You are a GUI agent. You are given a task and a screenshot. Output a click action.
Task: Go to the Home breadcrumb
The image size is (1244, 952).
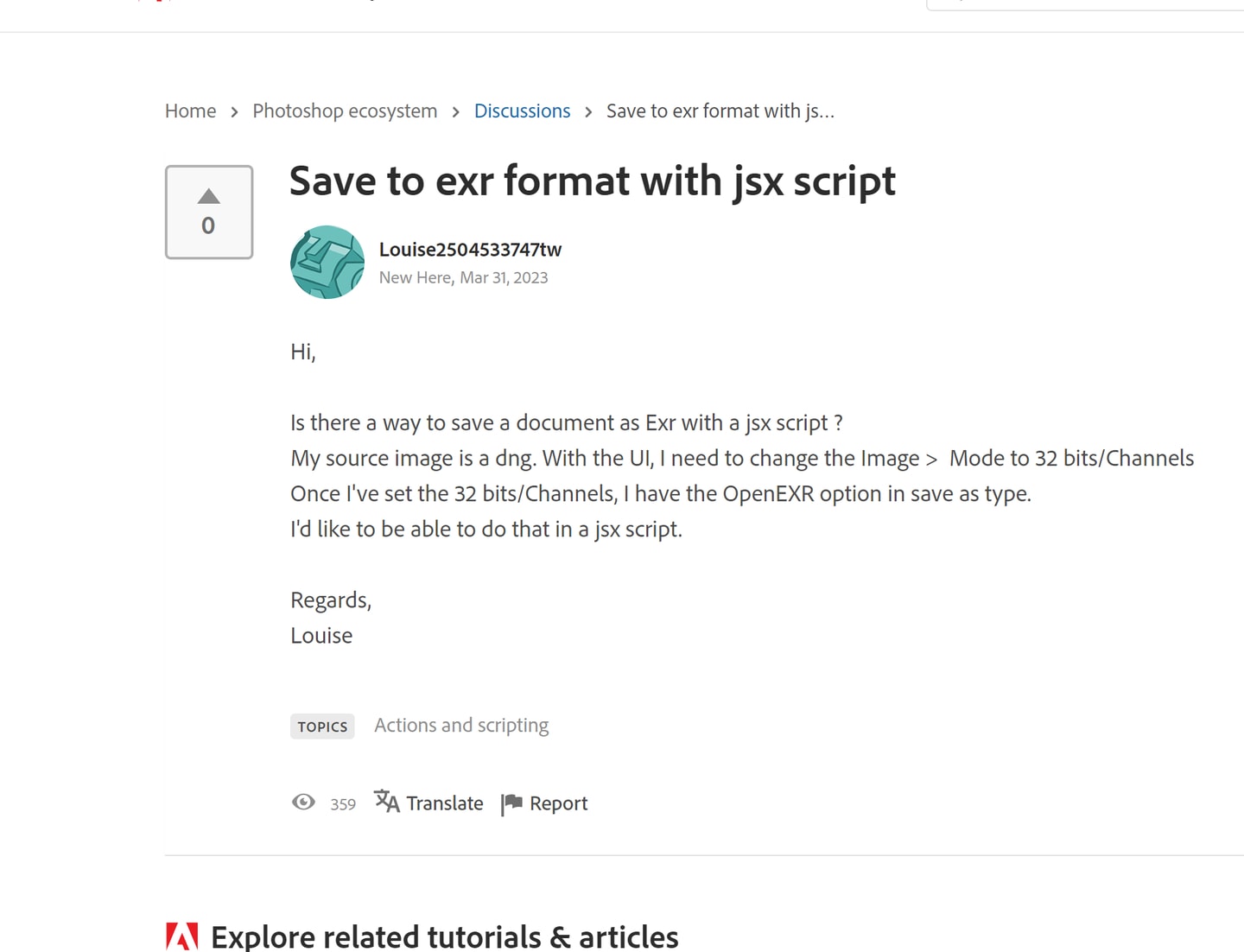(191, 111)
